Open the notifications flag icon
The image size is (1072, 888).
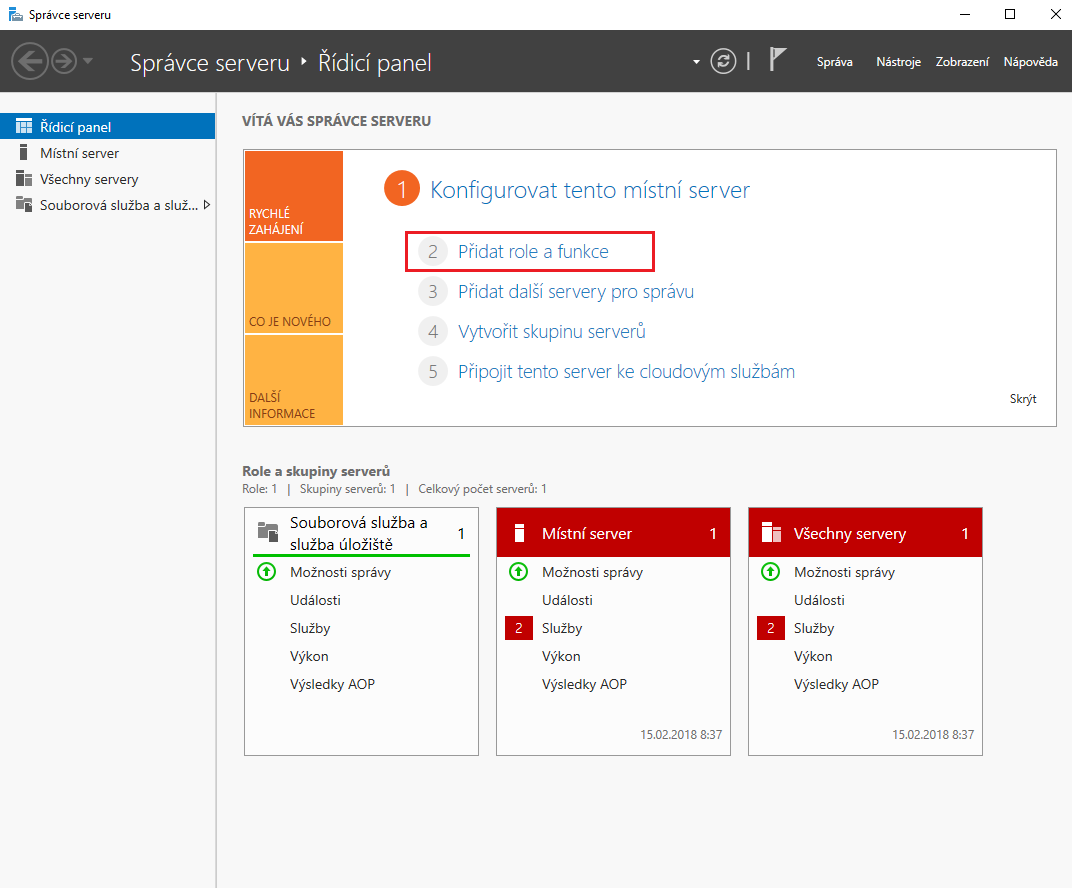pyautogui.click(x=778, y=59)
